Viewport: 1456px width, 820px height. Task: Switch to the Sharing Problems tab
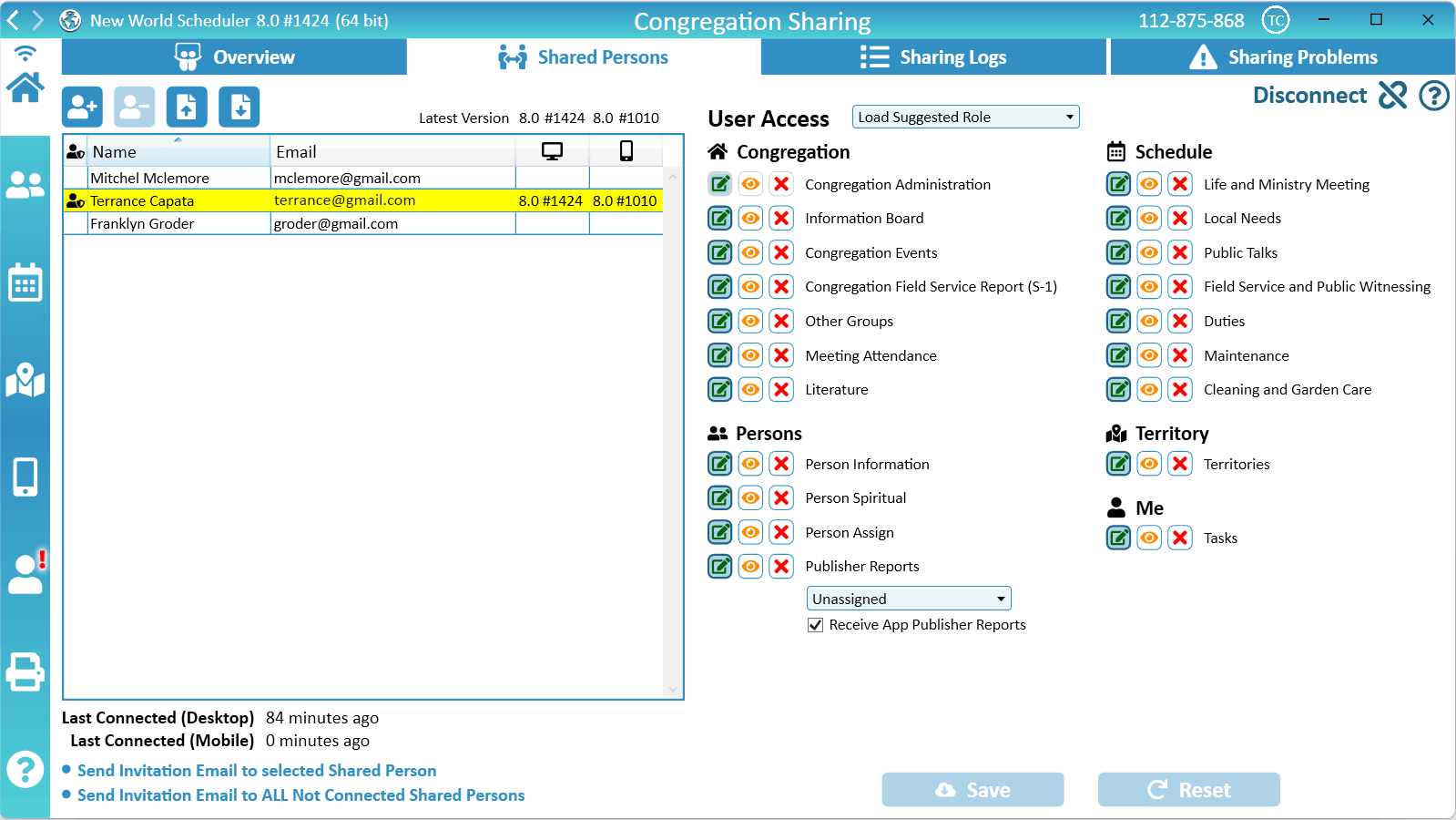(x=1283, y=56)
